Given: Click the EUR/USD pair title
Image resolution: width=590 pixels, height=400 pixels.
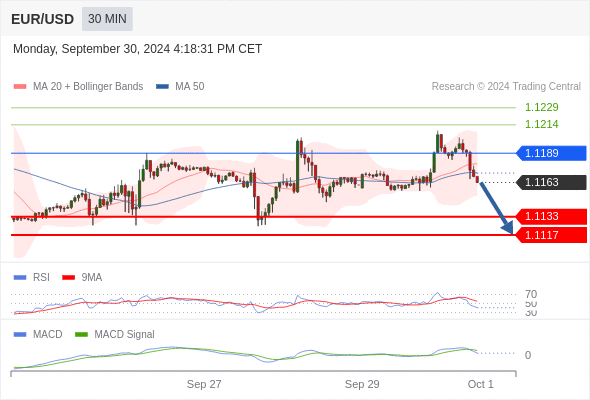Looking at the screenshot, I should (x=43, y=19).
